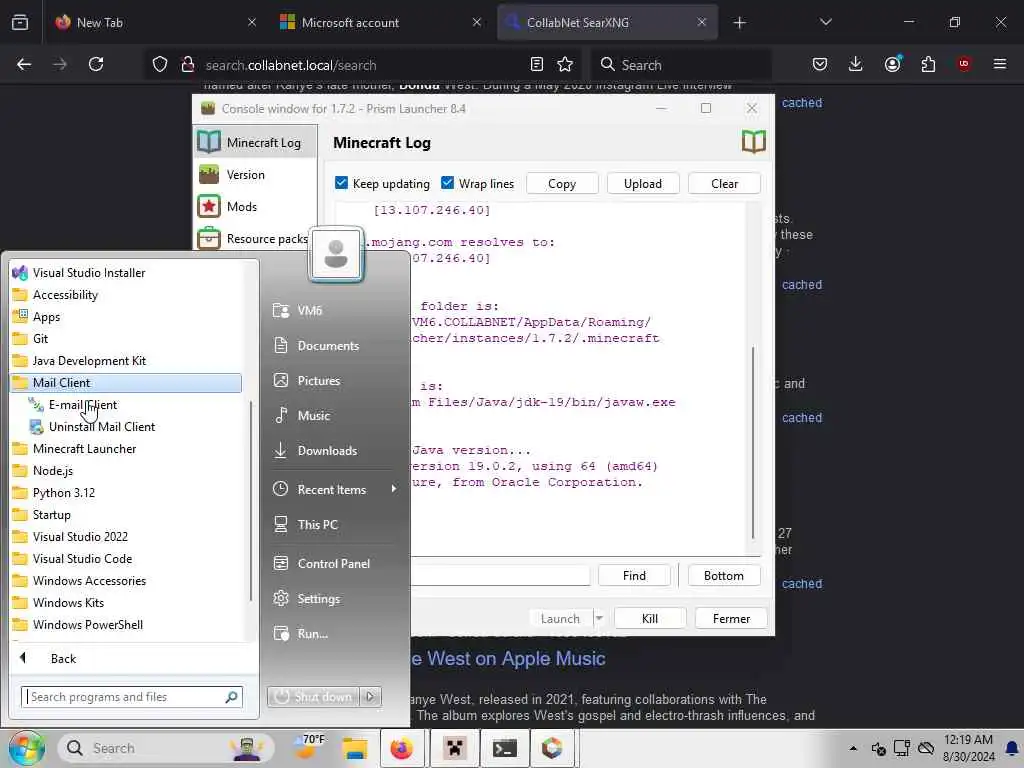Open Firefox account menu icon
1024x768 pixels.
point(892,64)
